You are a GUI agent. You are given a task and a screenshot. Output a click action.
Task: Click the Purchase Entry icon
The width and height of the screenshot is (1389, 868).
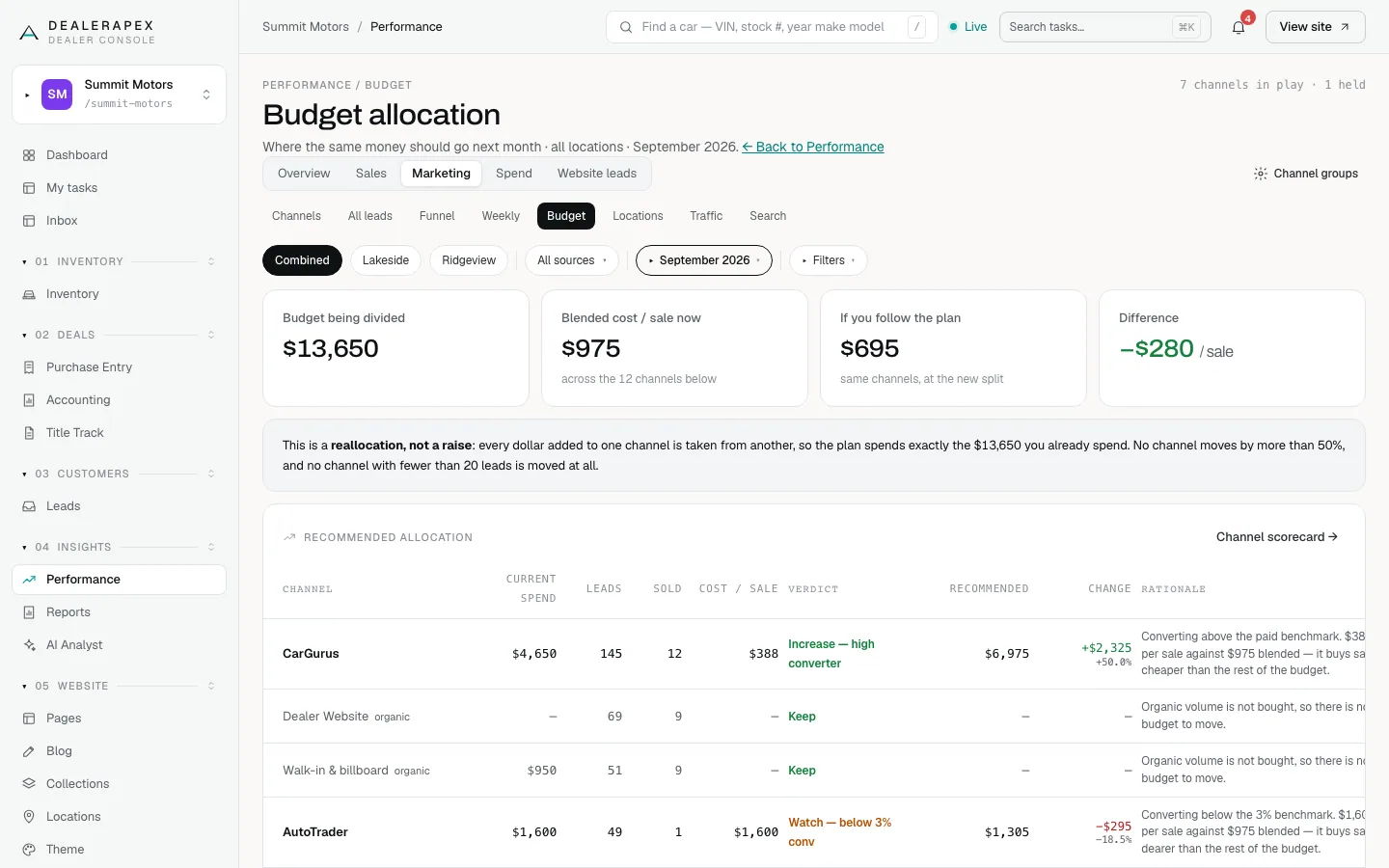[x=29, y=367]
